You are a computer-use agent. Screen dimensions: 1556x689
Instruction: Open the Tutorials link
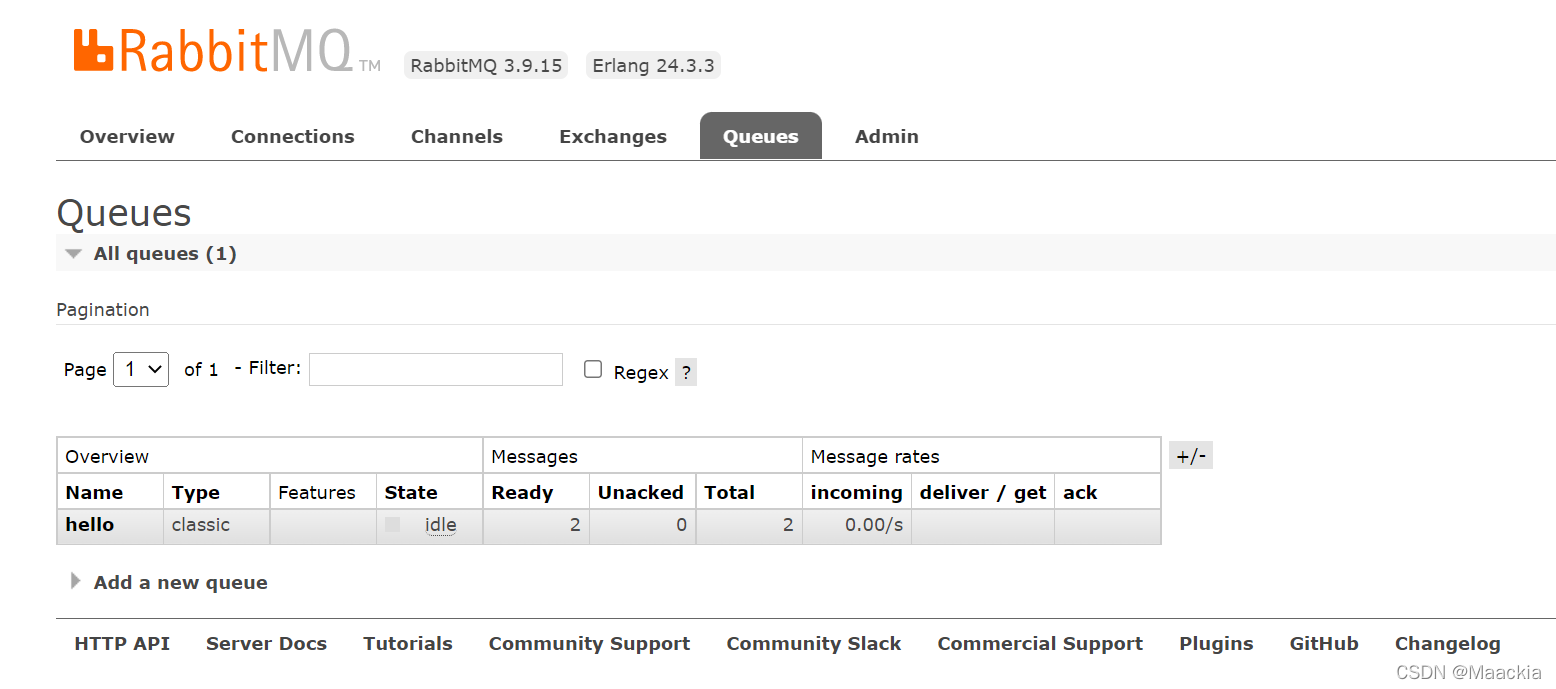[x=408, y=643]
